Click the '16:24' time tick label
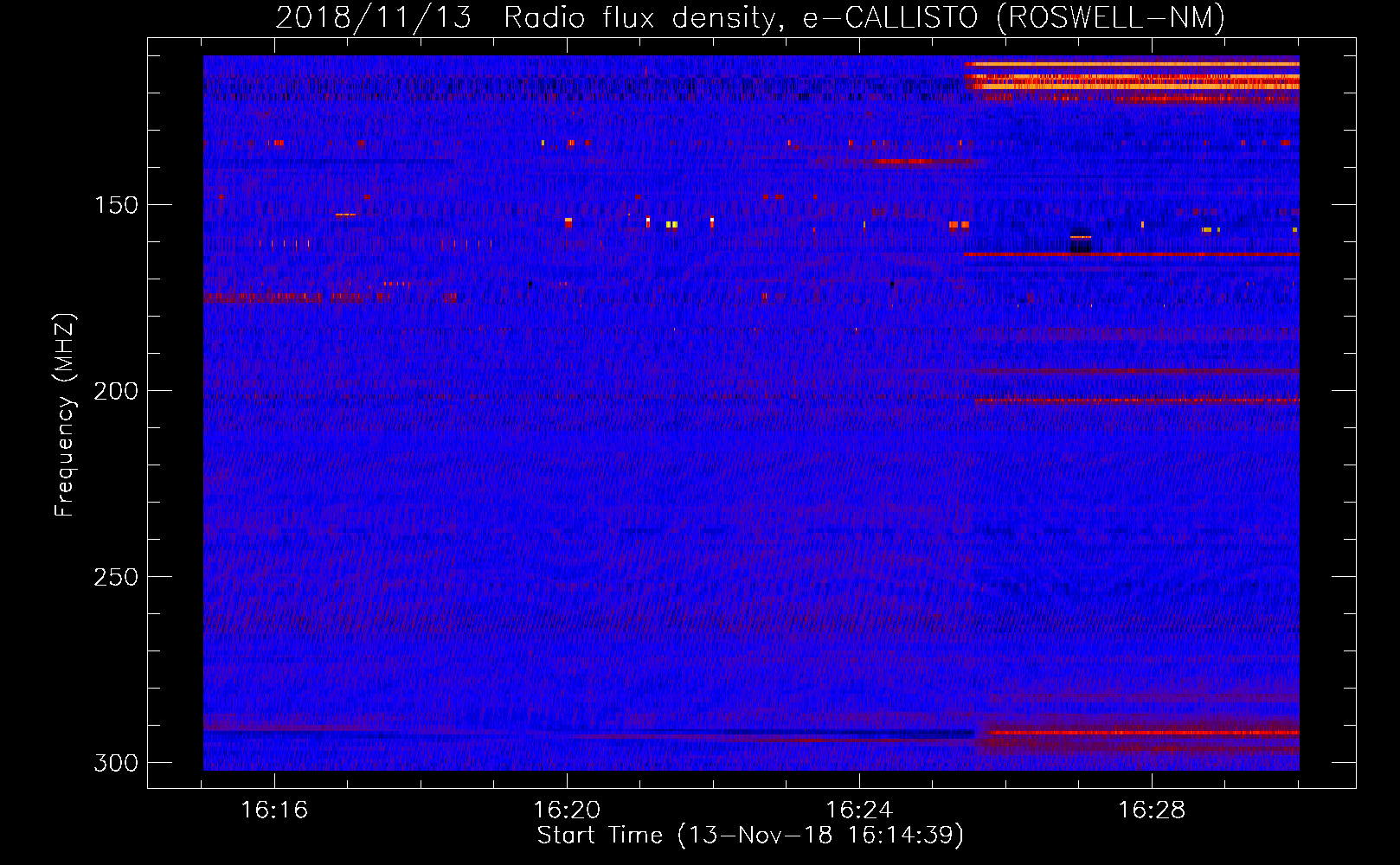Image resolution: width=1400 pixels, height=865 pixels. tap(859, 811)
